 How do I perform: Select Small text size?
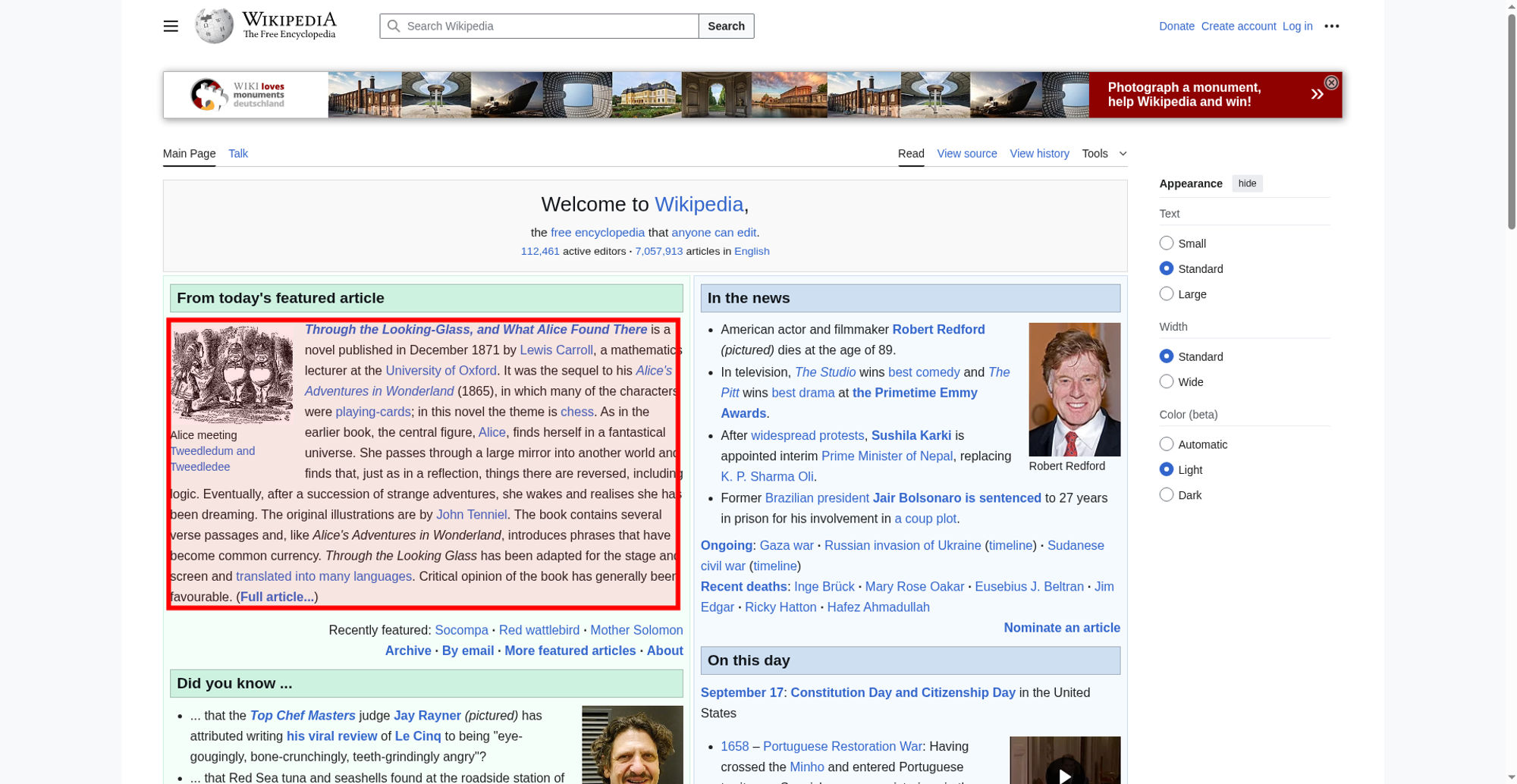1167,243
